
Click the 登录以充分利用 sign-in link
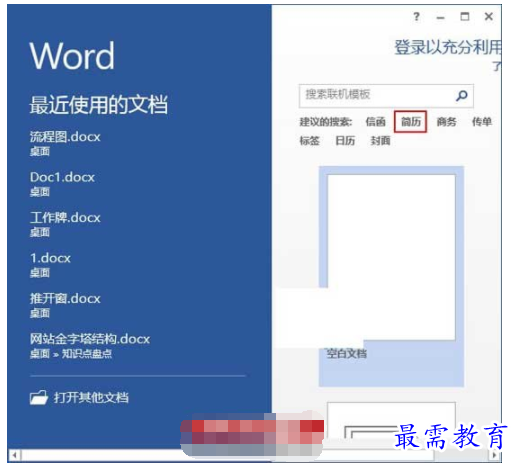[x=448, y=47]
